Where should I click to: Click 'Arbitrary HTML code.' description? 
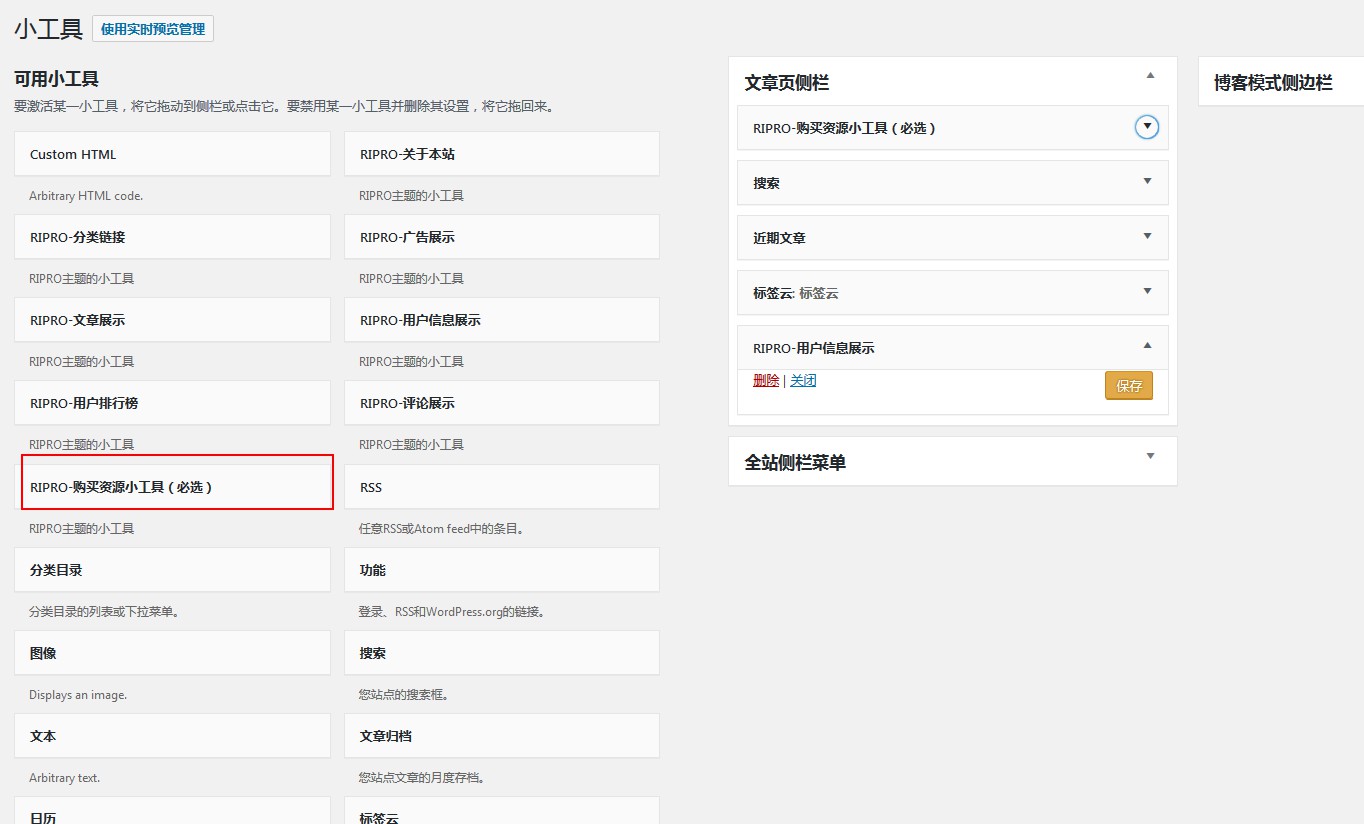[86, 196]
